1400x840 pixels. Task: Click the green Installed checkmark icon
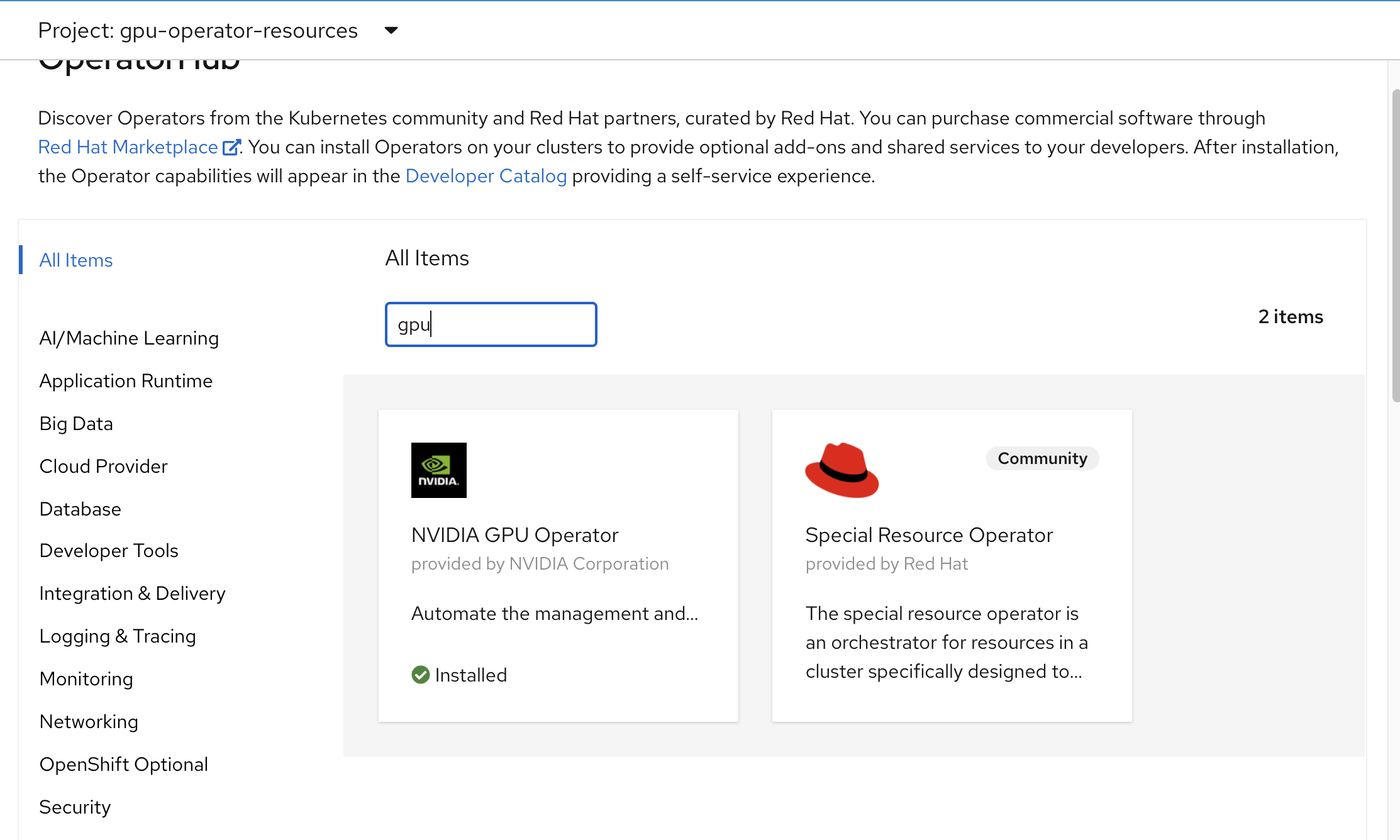click(x=420, y=675)
